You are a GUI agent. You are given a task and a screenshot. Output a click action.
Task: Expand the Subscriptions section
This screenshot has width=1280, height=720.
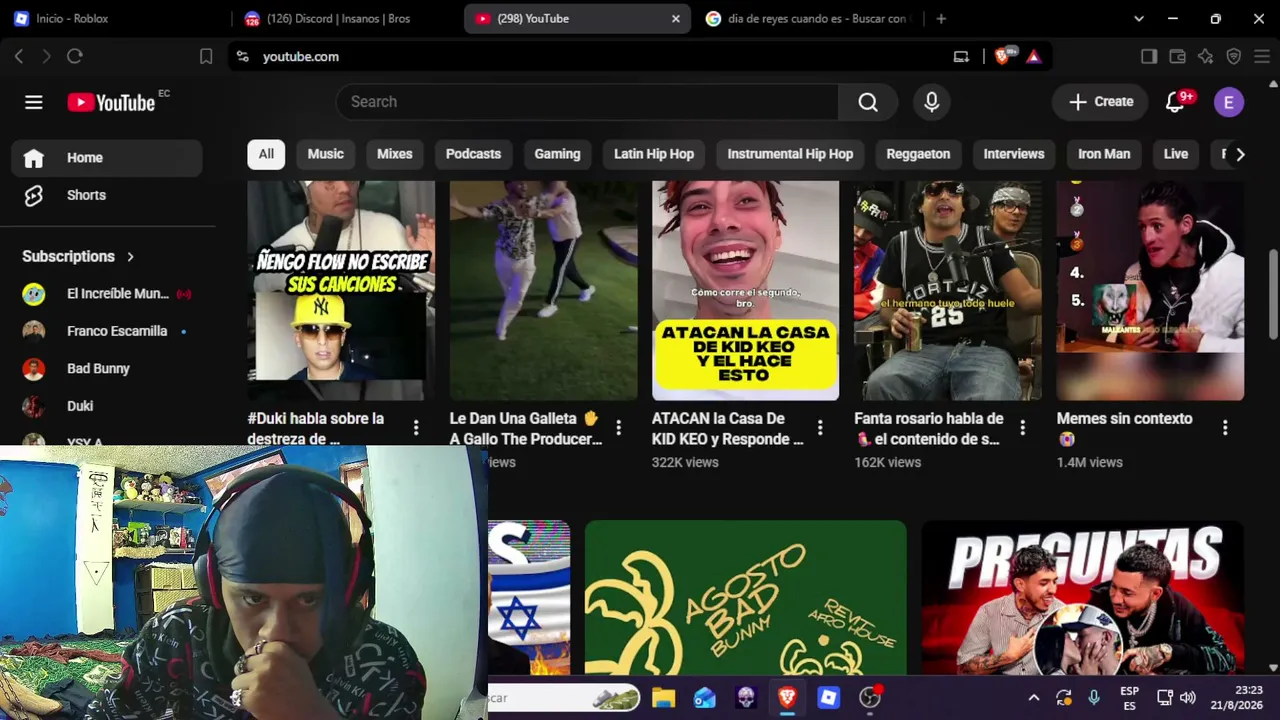pos(78,256)
